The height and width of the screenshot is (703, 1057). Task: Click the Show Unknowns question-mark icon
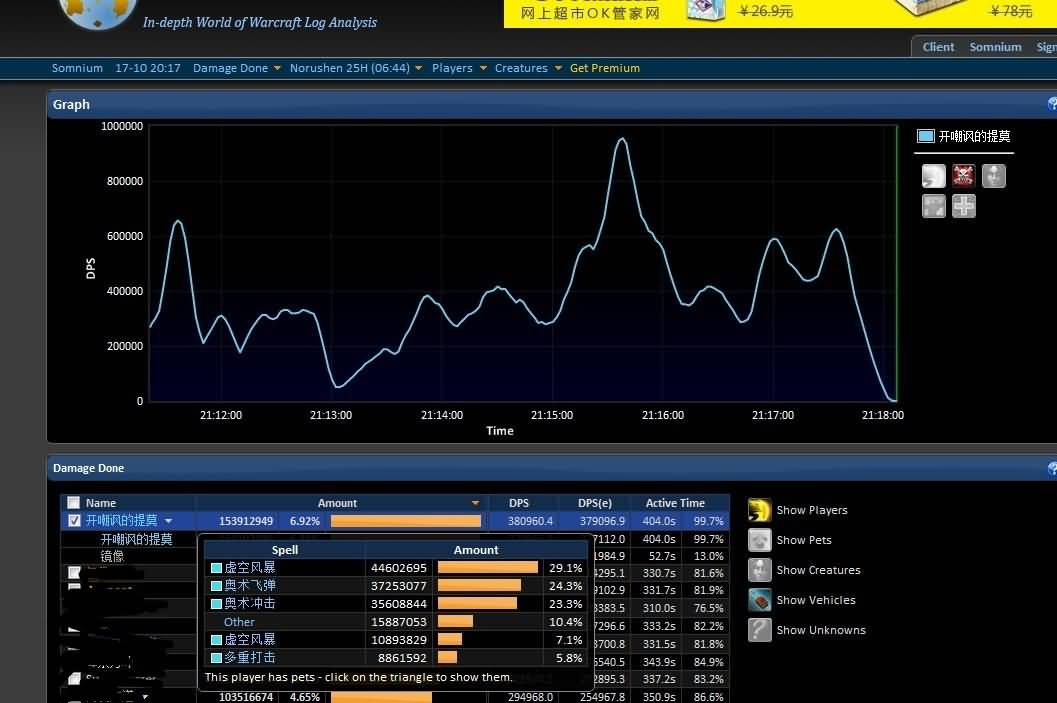pyautogui.click(x=760, y=630)
